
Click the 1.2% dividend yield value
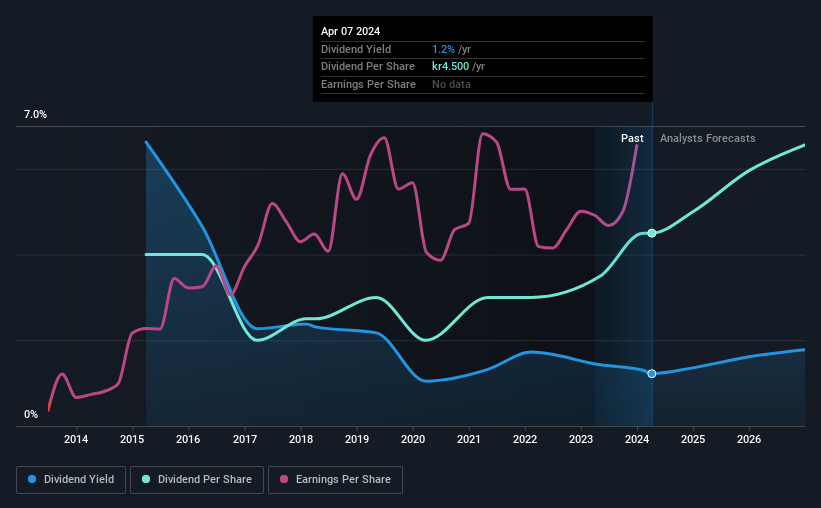pos(443,49)
